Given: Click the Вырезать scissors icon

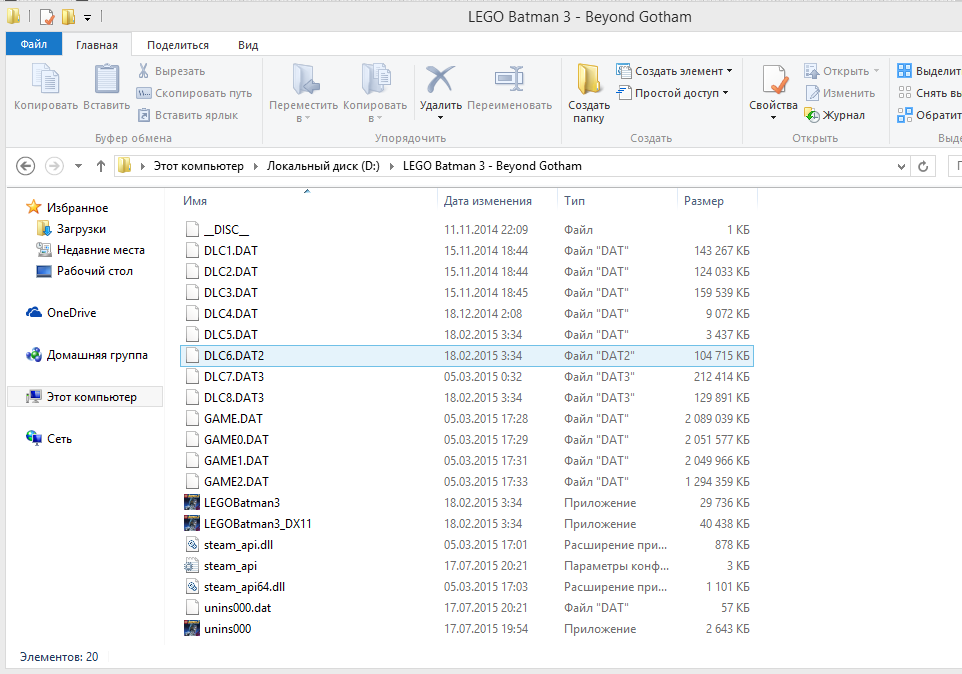Looking at the screenshot, I should point(144,71).
